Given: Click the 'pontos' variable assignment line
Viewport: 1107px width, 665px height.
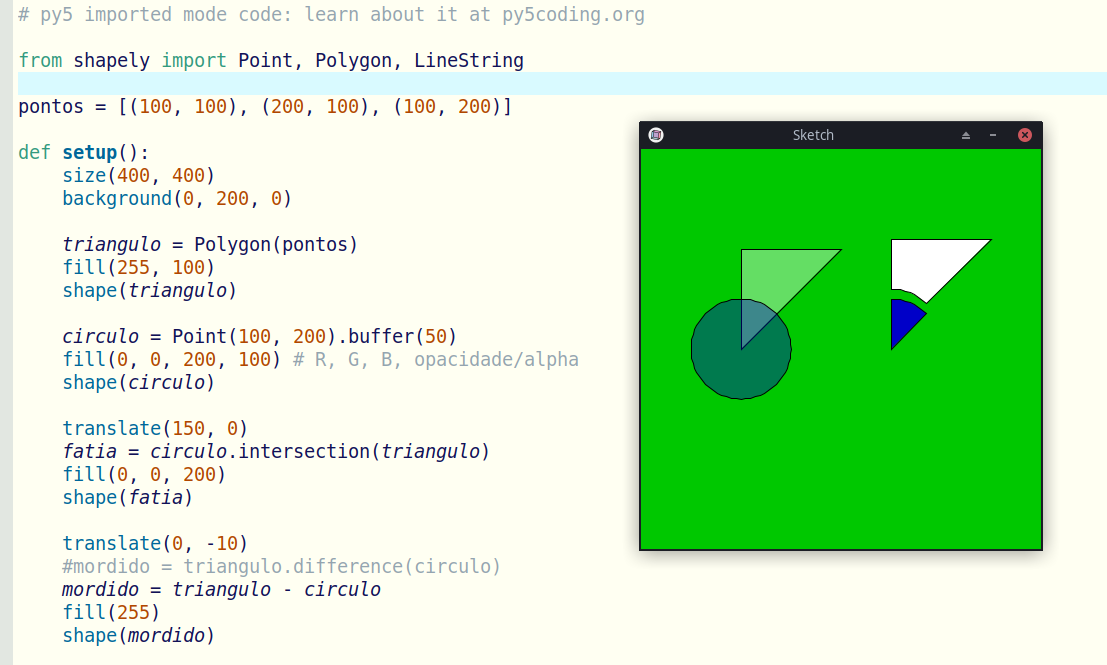Looking at the screenshot, I should [x=265, y=107].
